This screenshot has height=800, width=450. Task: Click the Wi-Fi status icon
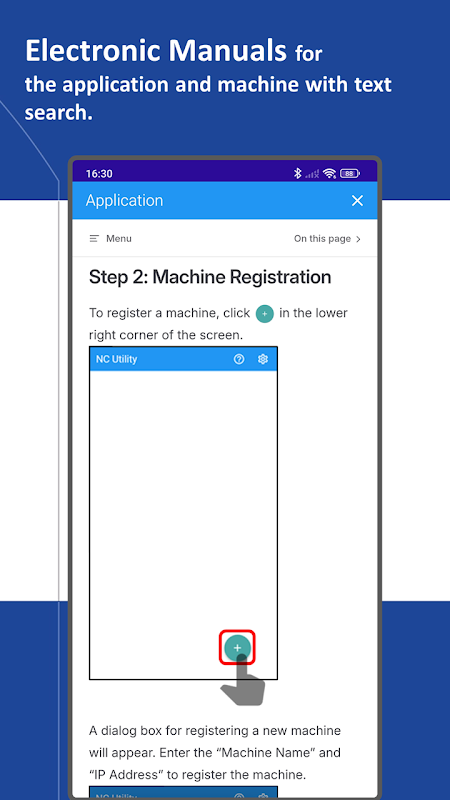pyautogui.click(x=330, y=173)
